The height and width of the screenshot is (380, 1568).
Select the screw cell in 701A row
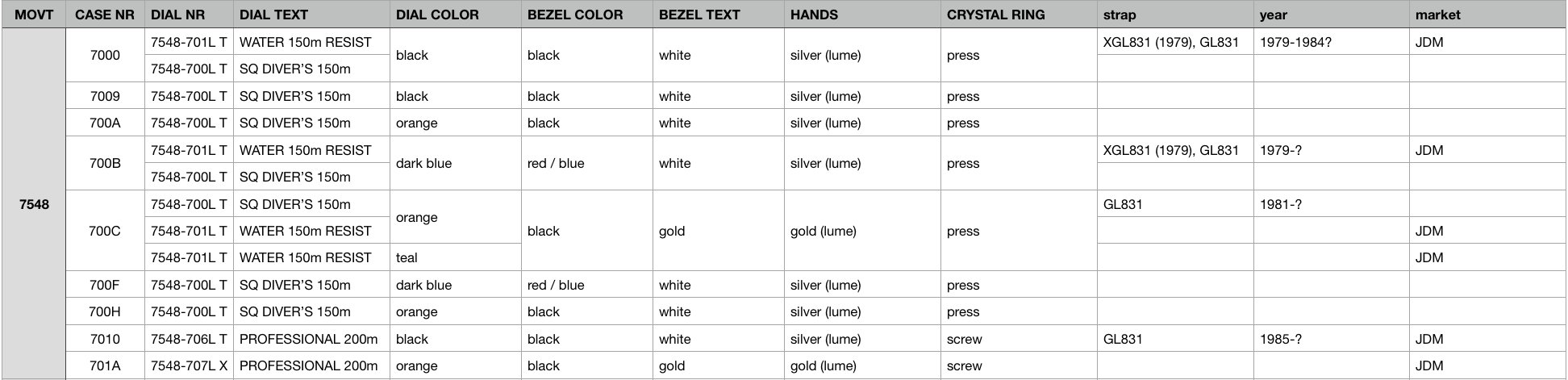click(x=1019, y=365)
